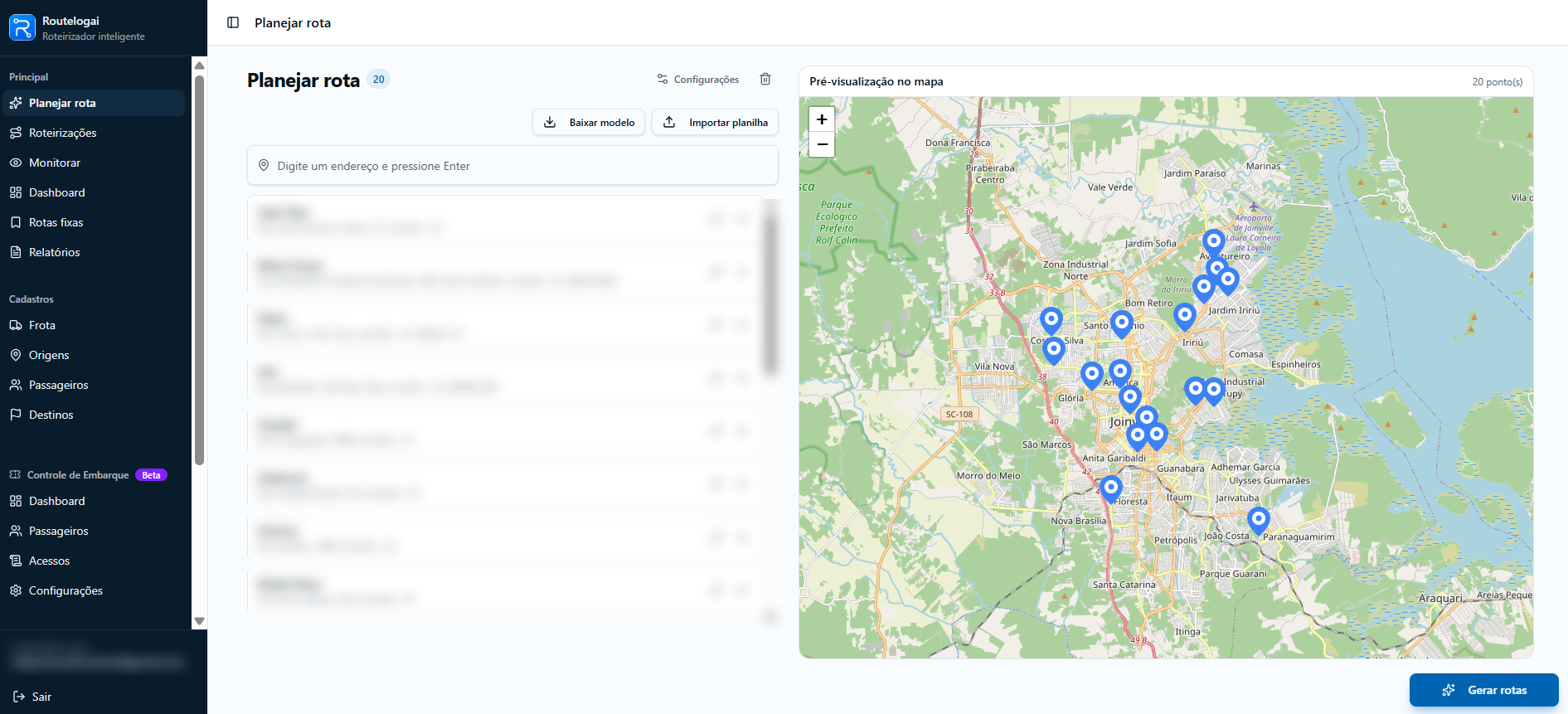This screenshot has width=1568, height=714.
Task: Click Importar planilha button
Action: (x=715, y=122)
